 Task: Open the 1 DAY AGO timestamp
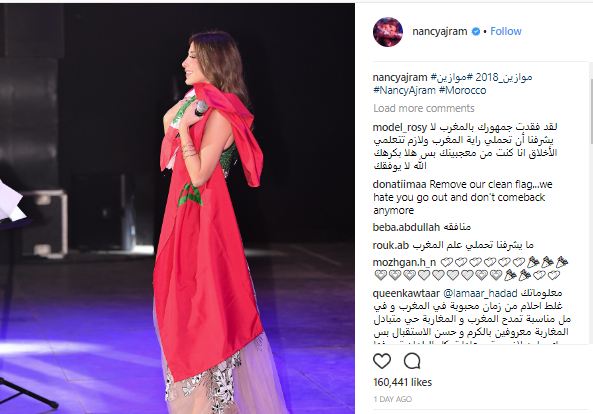click(x=393, y=399)
